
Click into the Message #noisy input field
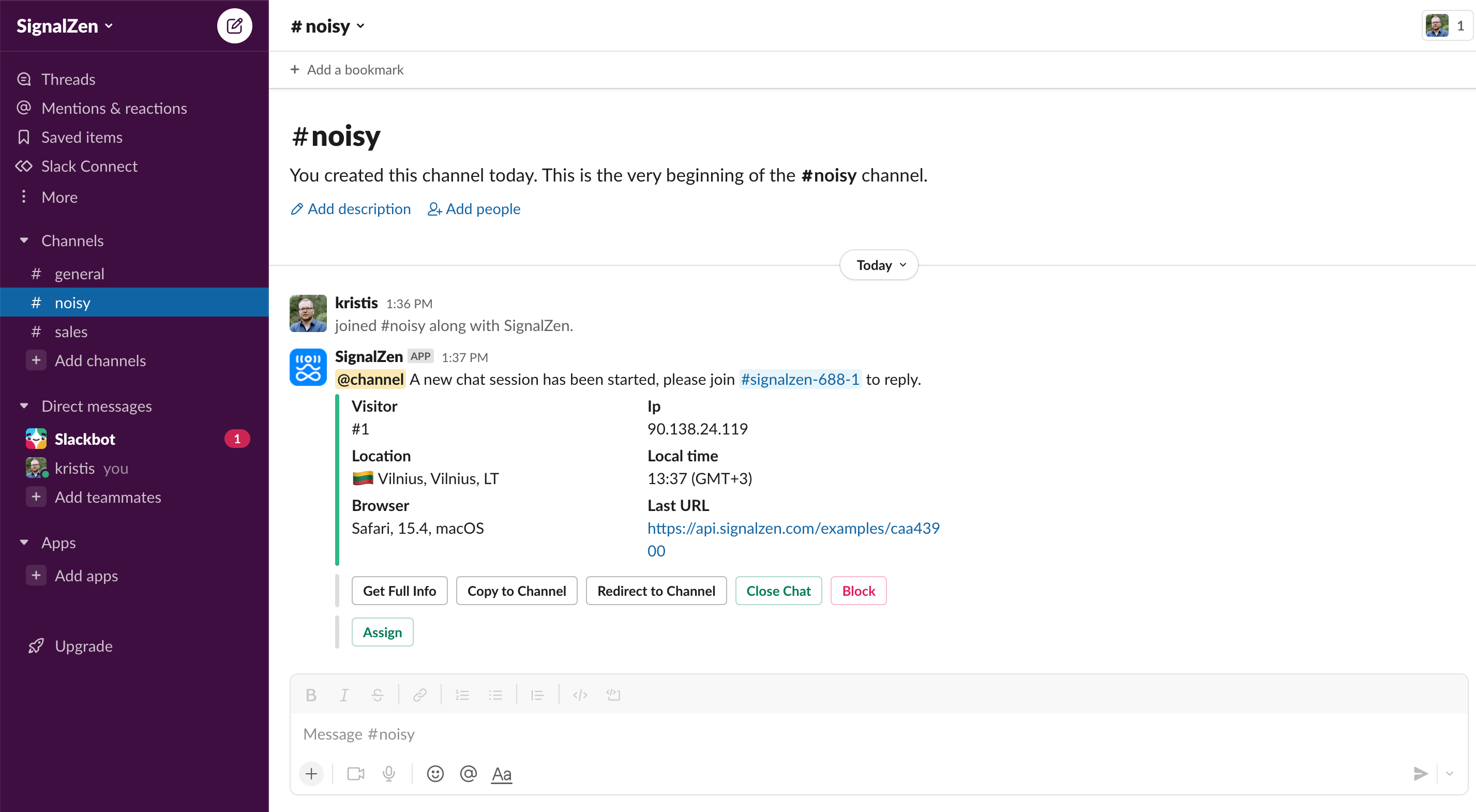pos(879,734)
